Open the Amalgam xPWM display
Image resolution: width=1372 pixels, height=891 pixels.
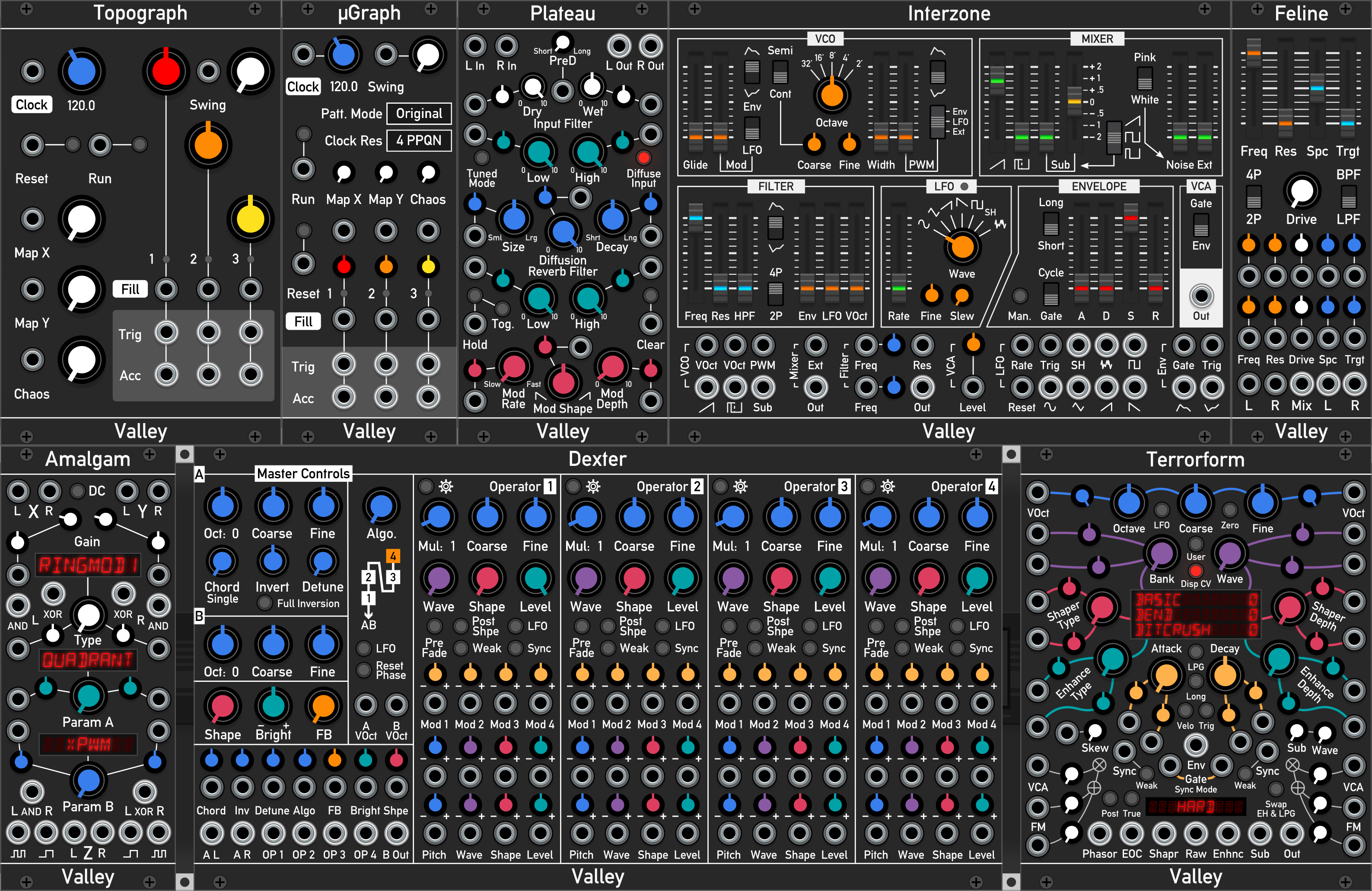click(88, 744)
